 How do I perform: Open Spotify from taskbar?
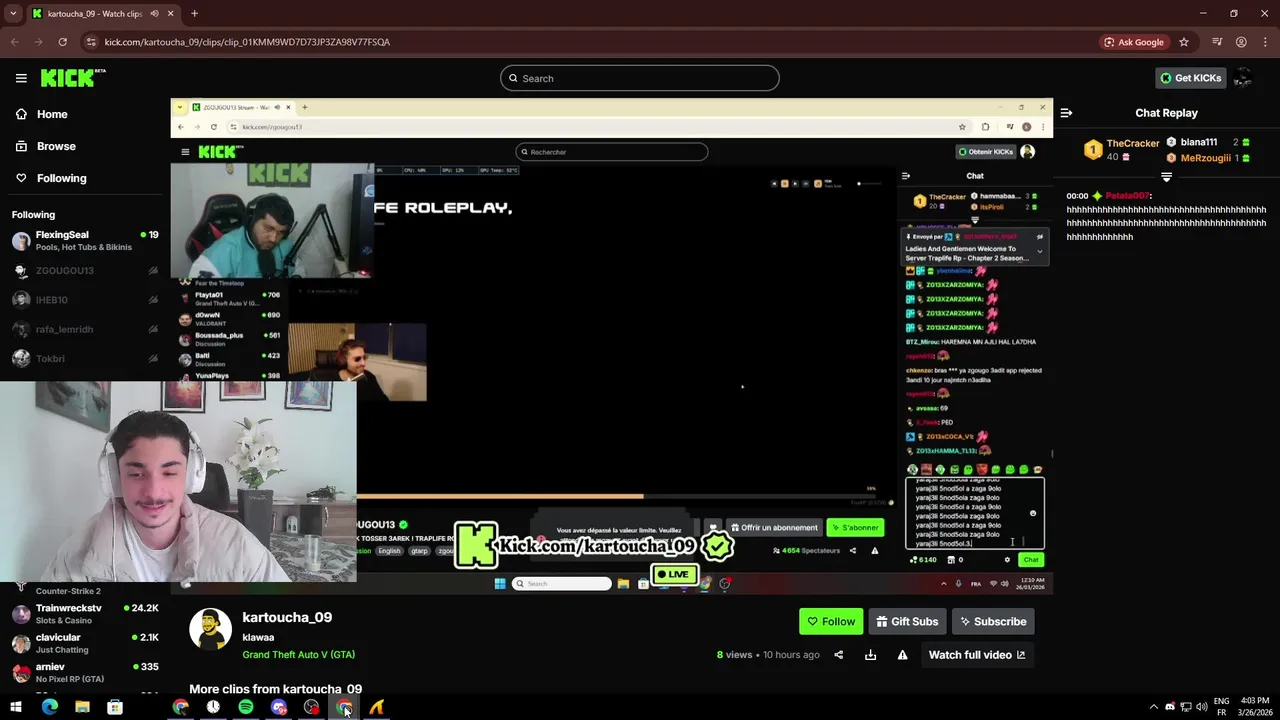[246, 707]
